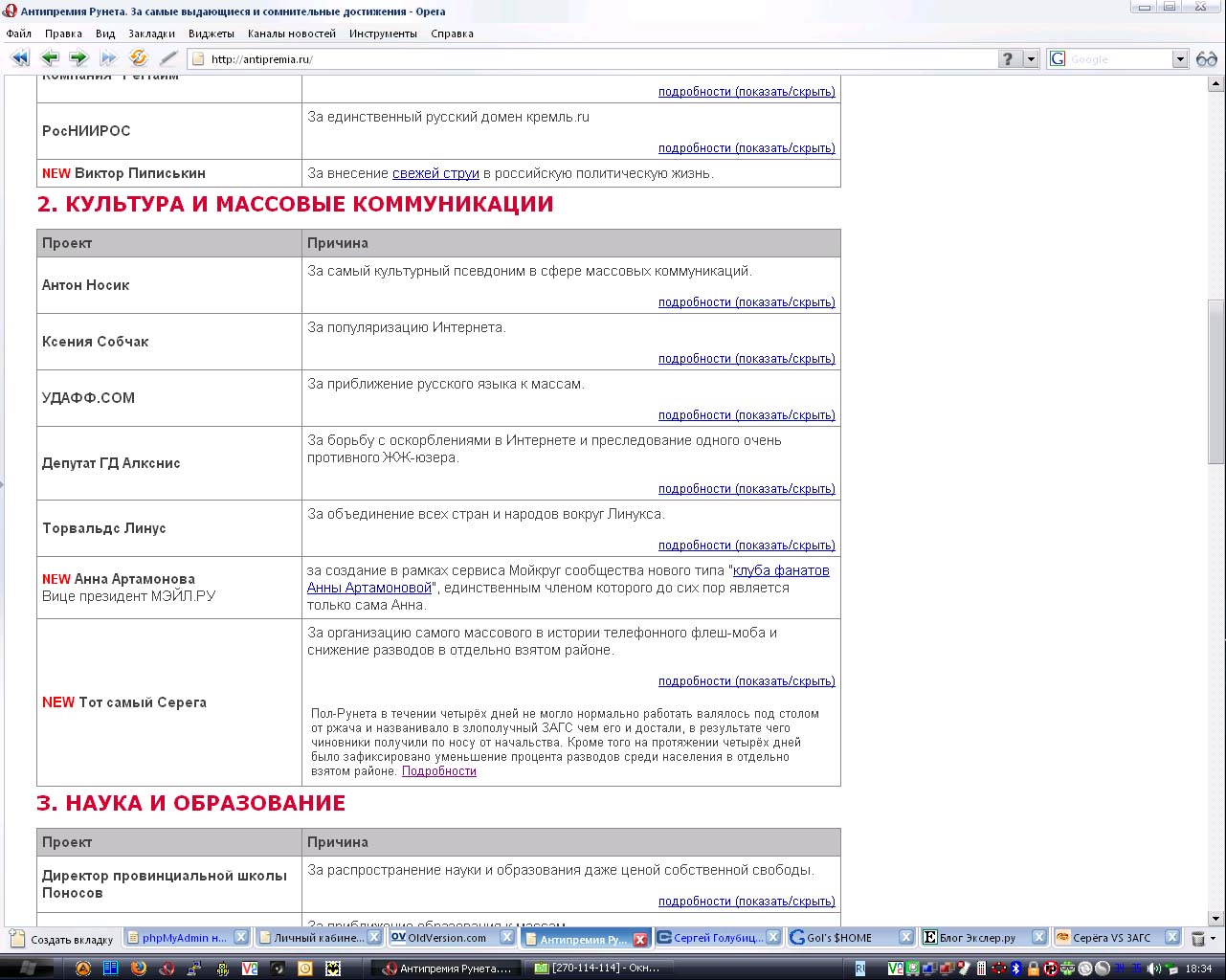1226x980 pixels.
Task: Open the Закладки menu
Action: [x=151, y=33]
